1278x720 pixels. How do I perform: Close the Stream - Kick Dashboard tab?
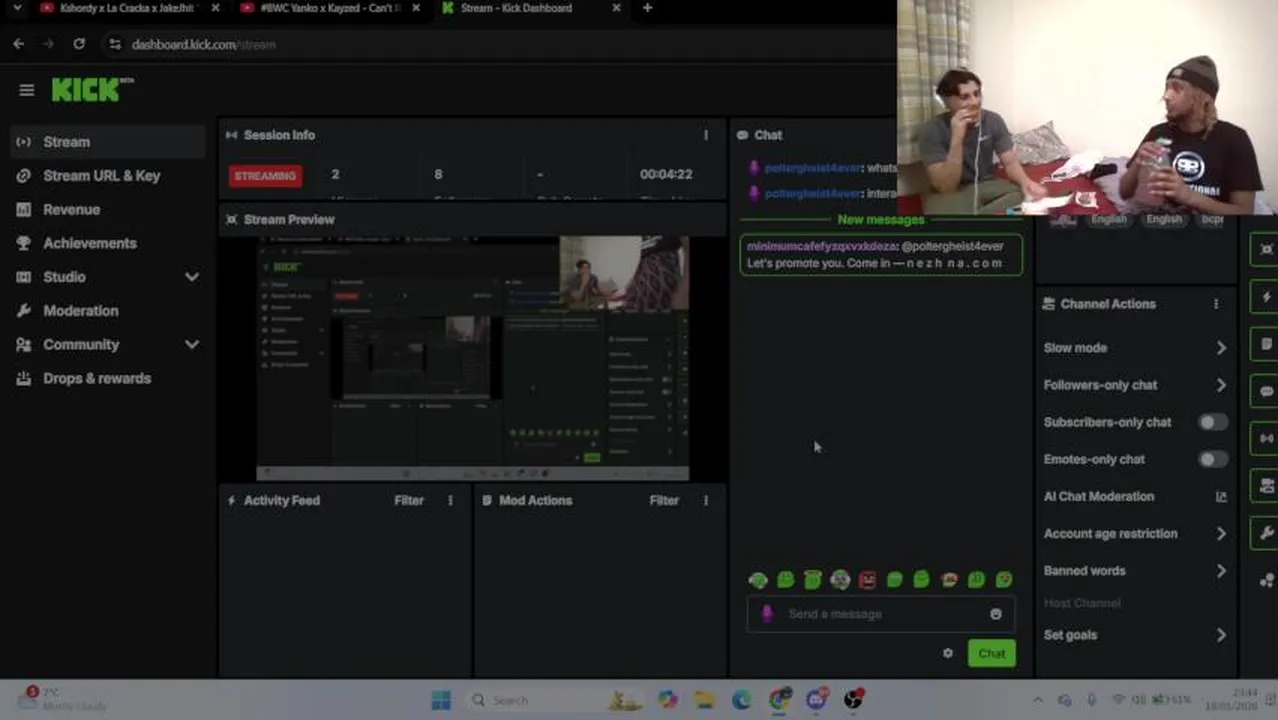(616, 8)
